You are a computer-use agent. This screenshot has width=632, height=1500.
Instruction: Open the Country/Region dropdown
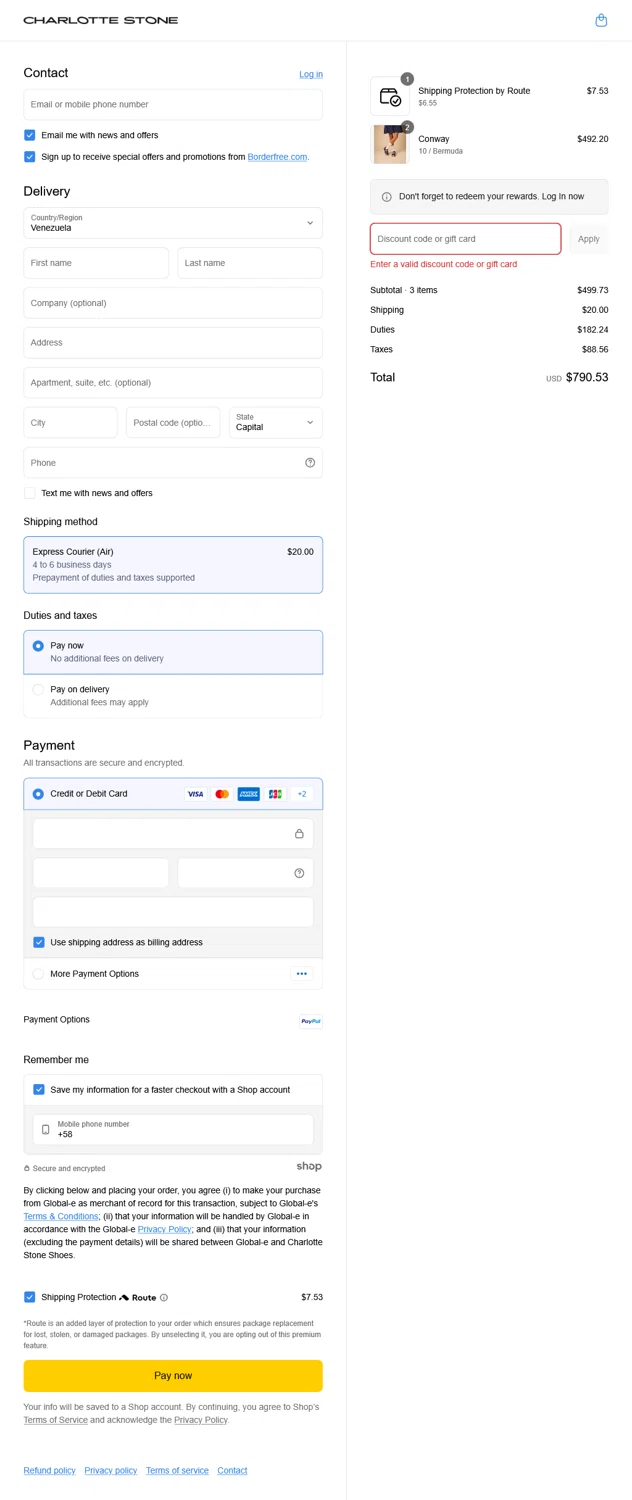[173, 223]
